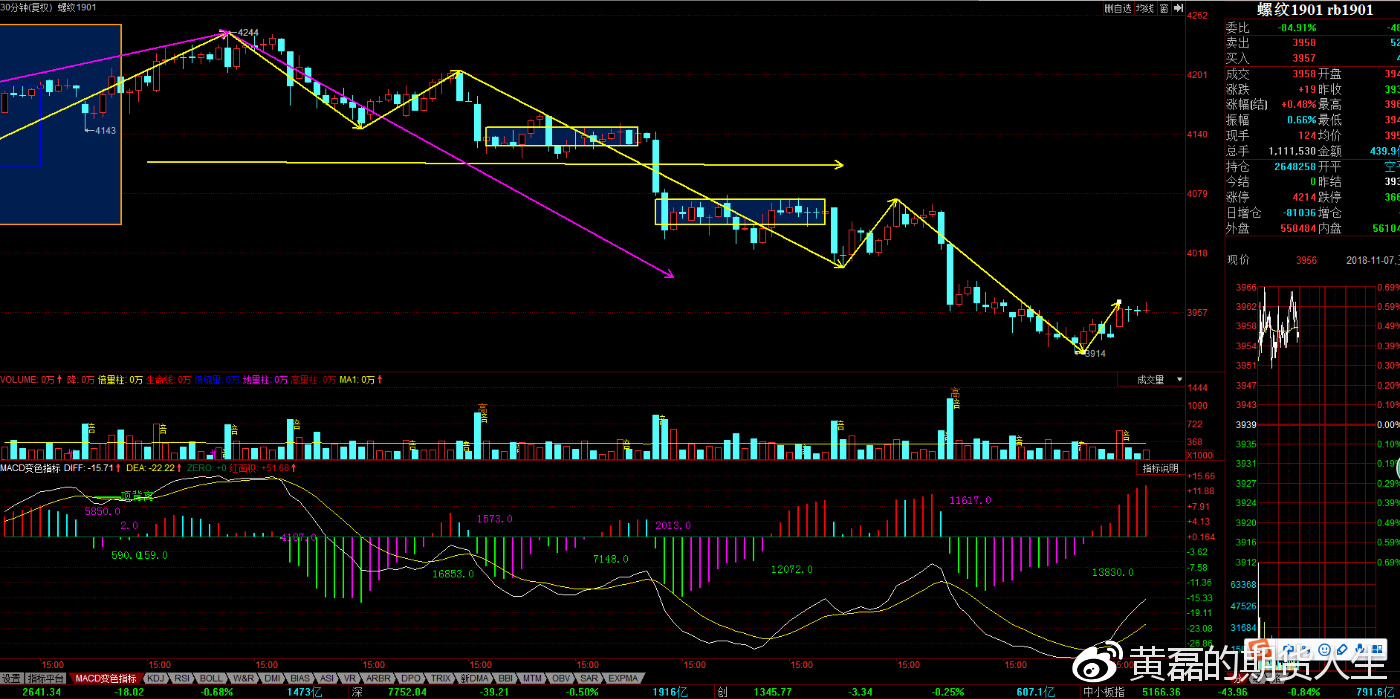This screenshot has width=1400, height=699.
Task: Click the 外盘 value 550484
Action: [1296, 229]
